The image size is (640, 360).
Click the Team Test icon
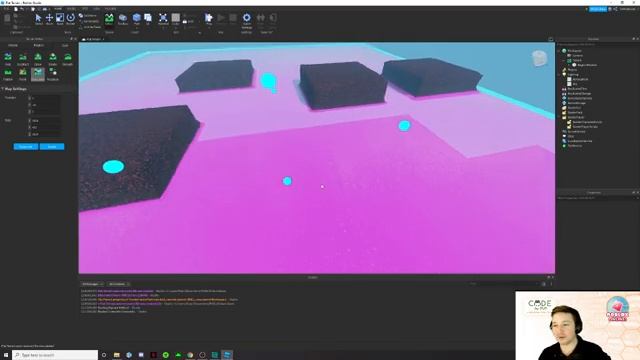pyautogui.click(x=260, y=19)
